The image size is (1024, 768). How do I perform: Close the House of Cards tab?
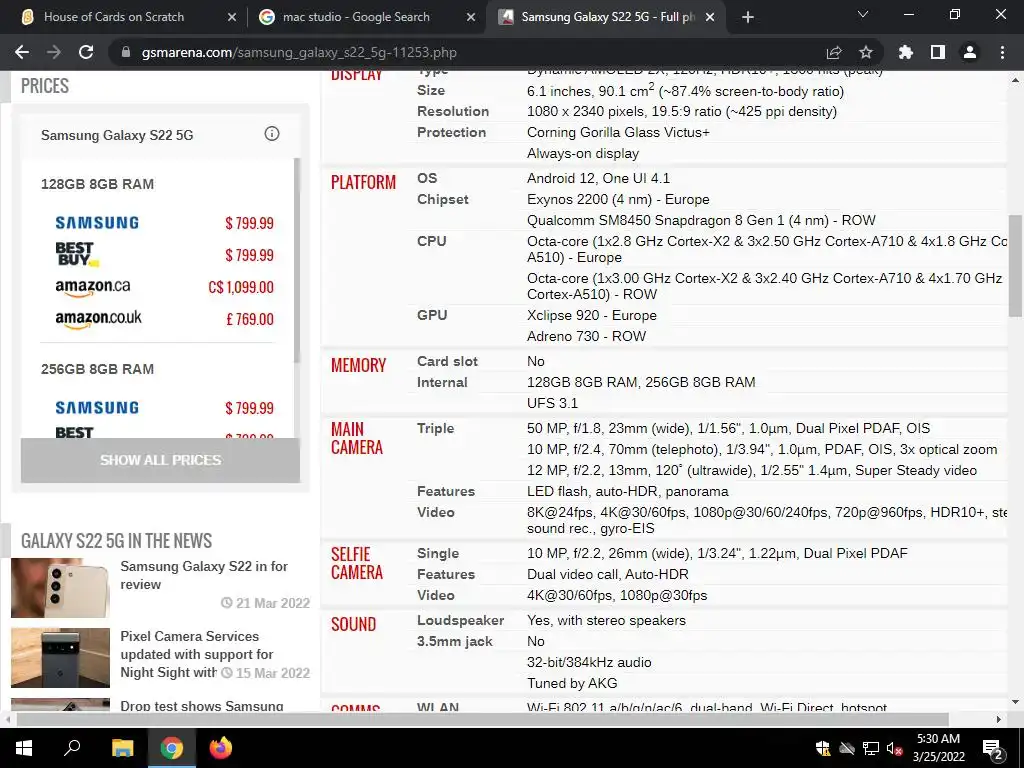pyautogui.click(x=232, y=17)
